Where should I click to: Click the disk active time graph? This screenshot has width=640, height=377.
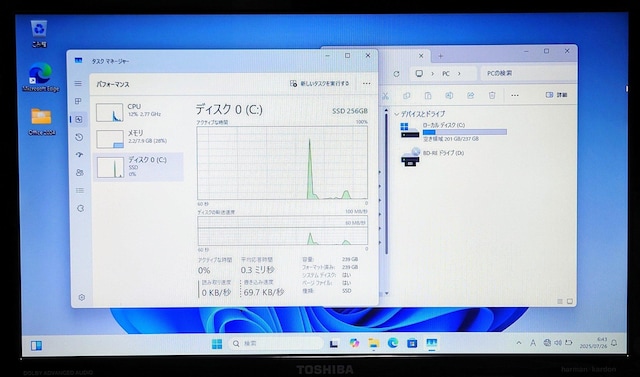[x=282, y=162]
